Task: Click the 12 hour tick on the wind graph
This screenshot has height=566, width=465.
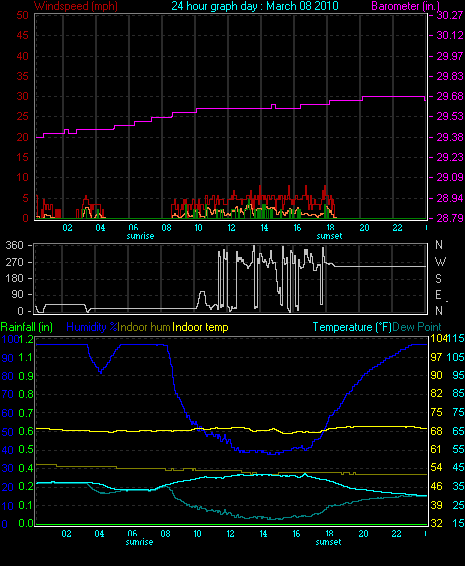Action: [x=231, y=228]
